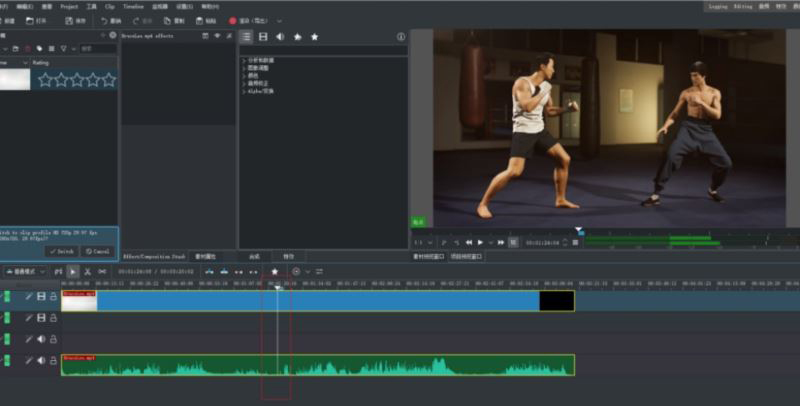The height and width of the screenshot is (406, 800).
Task: Show favorite effects with the plain star tab
Action: [315, 37]
